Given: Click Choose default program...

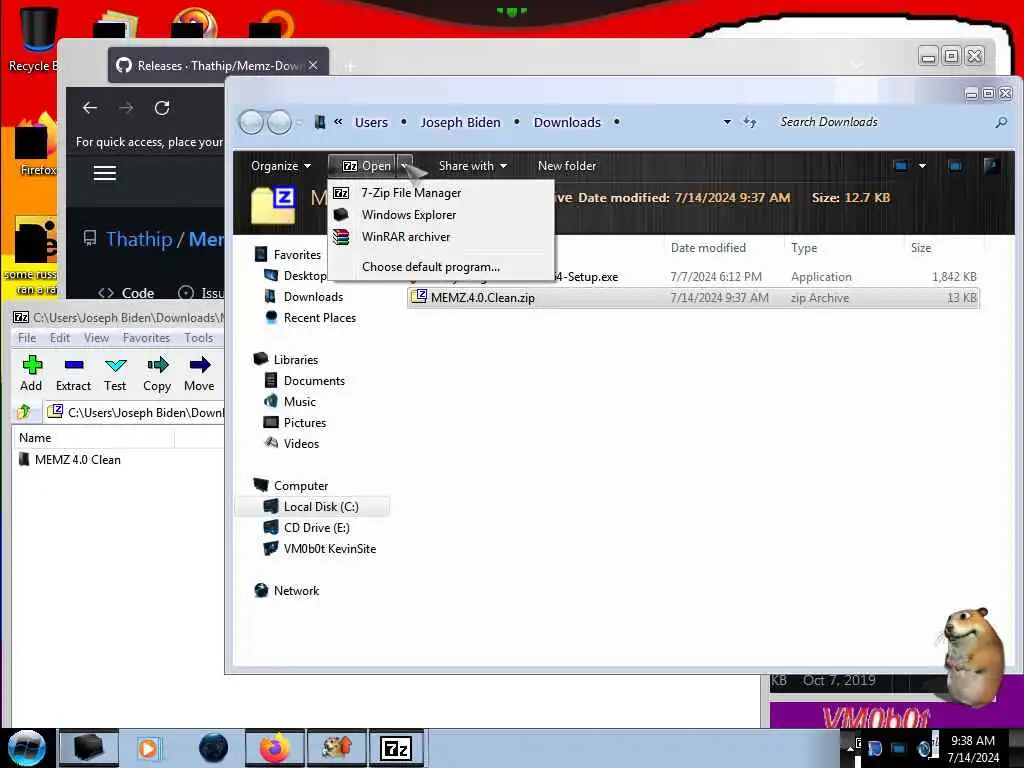Looking at the screenshot, I should 431,267.
